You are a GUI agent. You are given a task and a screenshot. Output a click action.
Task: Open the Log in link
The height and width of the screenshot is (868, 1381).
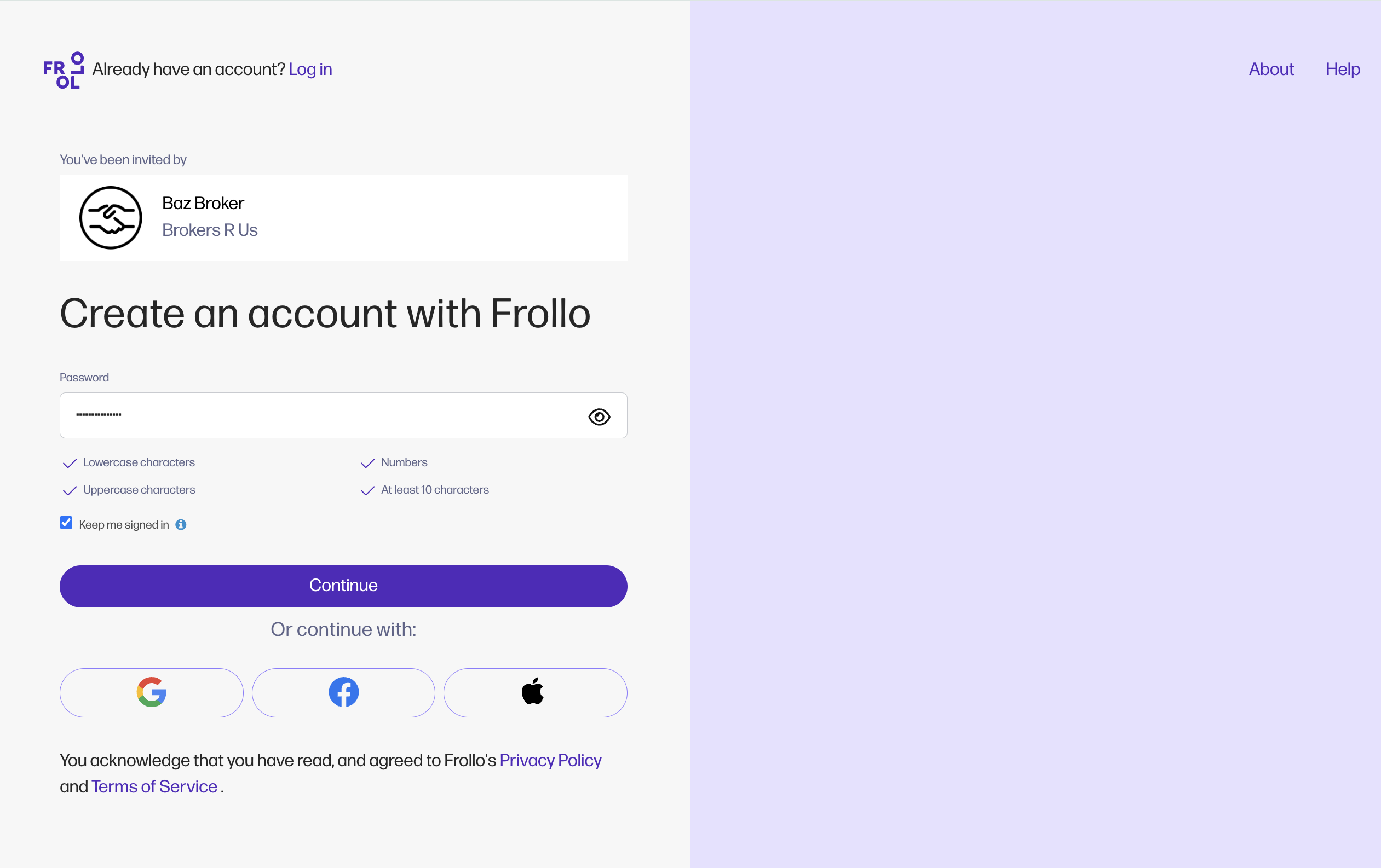[310, 70]
